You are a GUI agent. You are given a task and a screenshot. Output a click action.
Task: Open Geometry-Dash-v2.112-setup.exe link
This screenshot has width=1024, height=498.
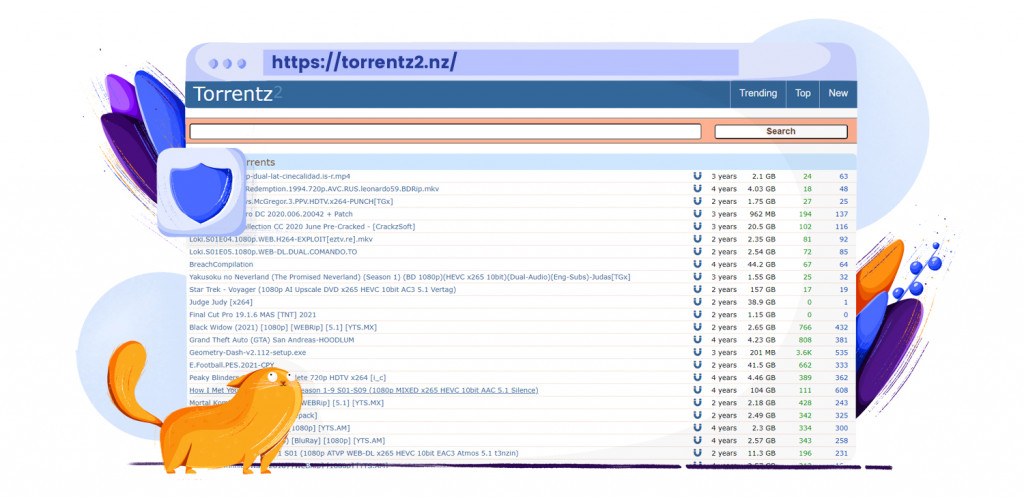point(248,352)
